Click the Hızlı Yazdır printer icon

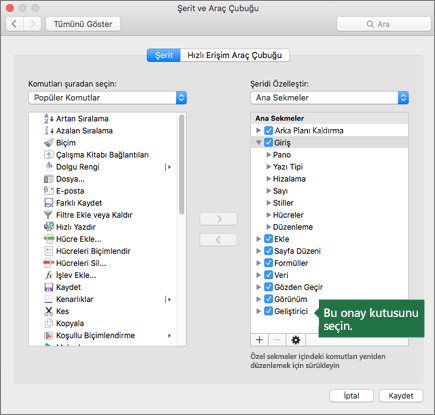pyautogui.click(x=49, y=227)
